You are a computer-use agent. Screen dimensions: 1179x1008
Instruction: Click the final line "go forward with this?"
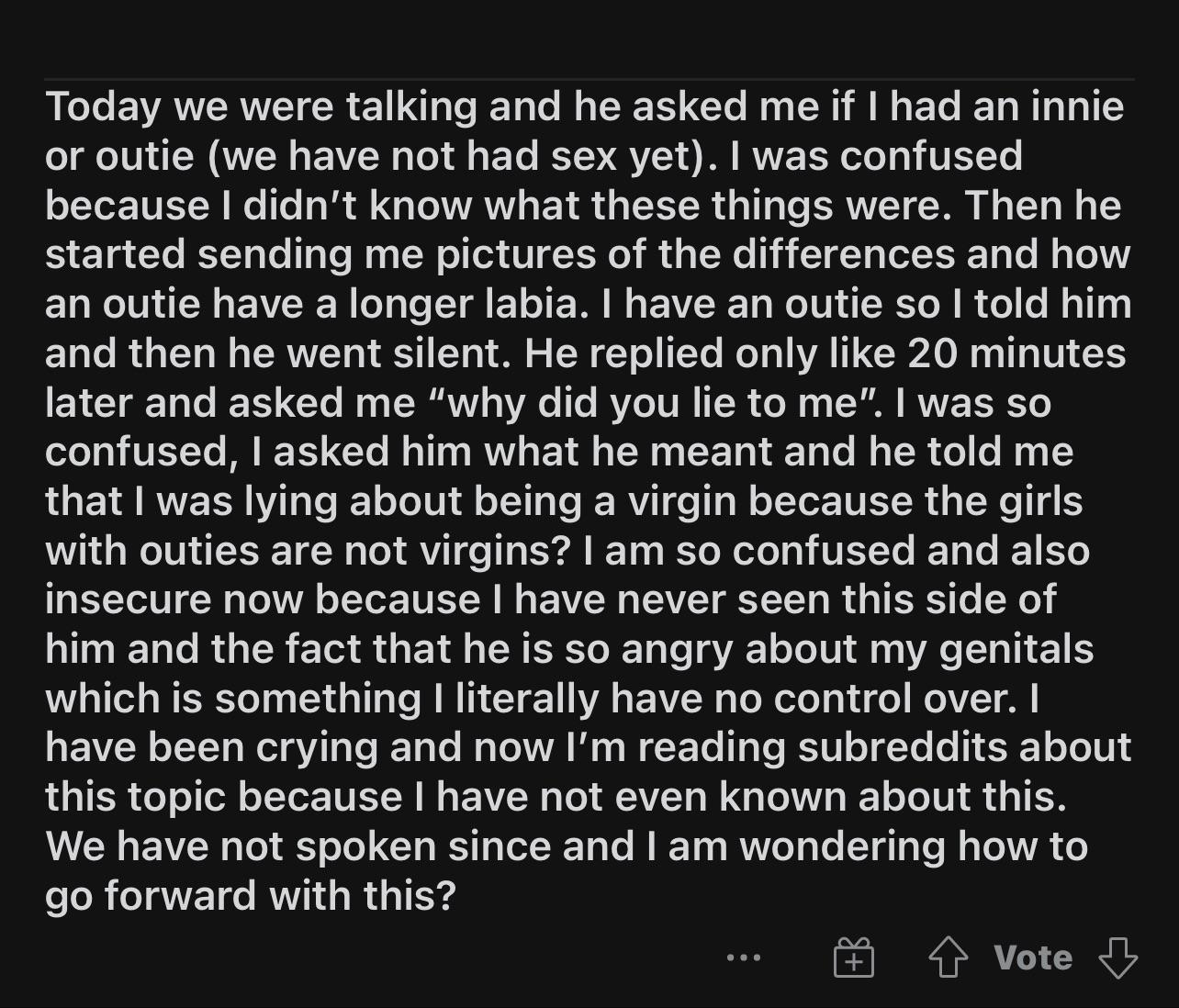tap(251, 896)
